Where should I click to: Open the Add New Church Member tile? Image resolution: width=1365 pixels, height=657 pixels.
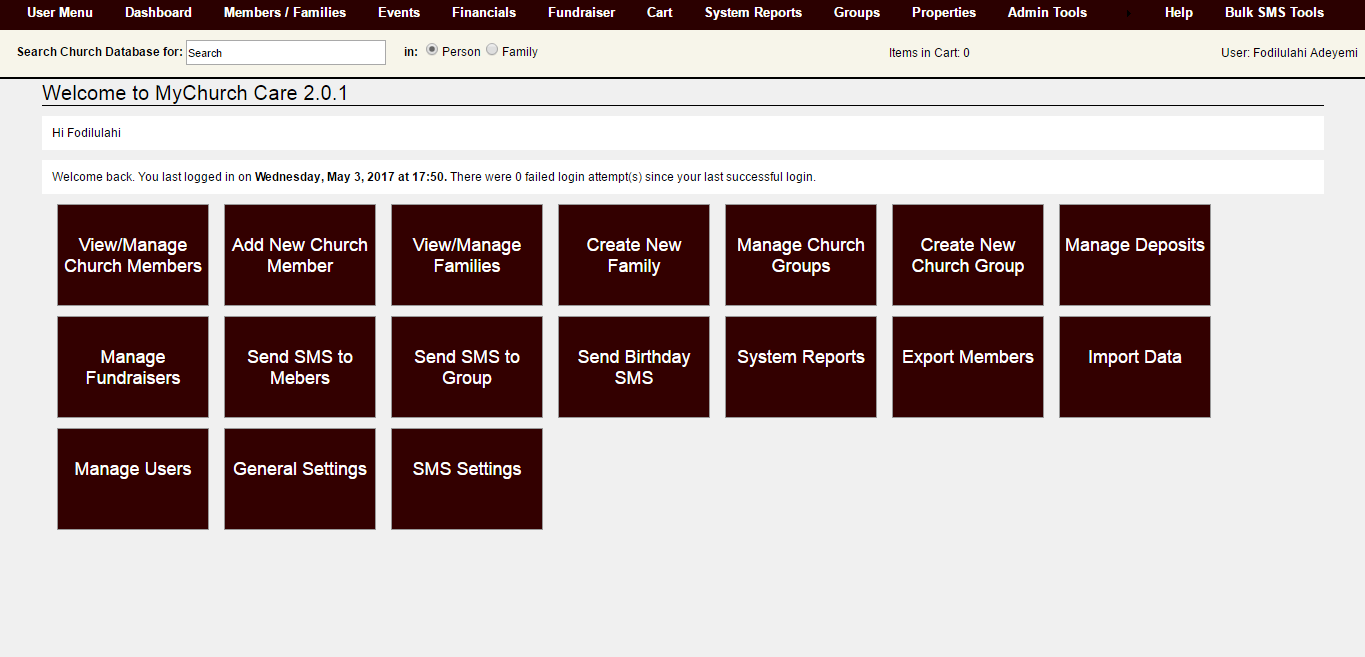[300, 255]
